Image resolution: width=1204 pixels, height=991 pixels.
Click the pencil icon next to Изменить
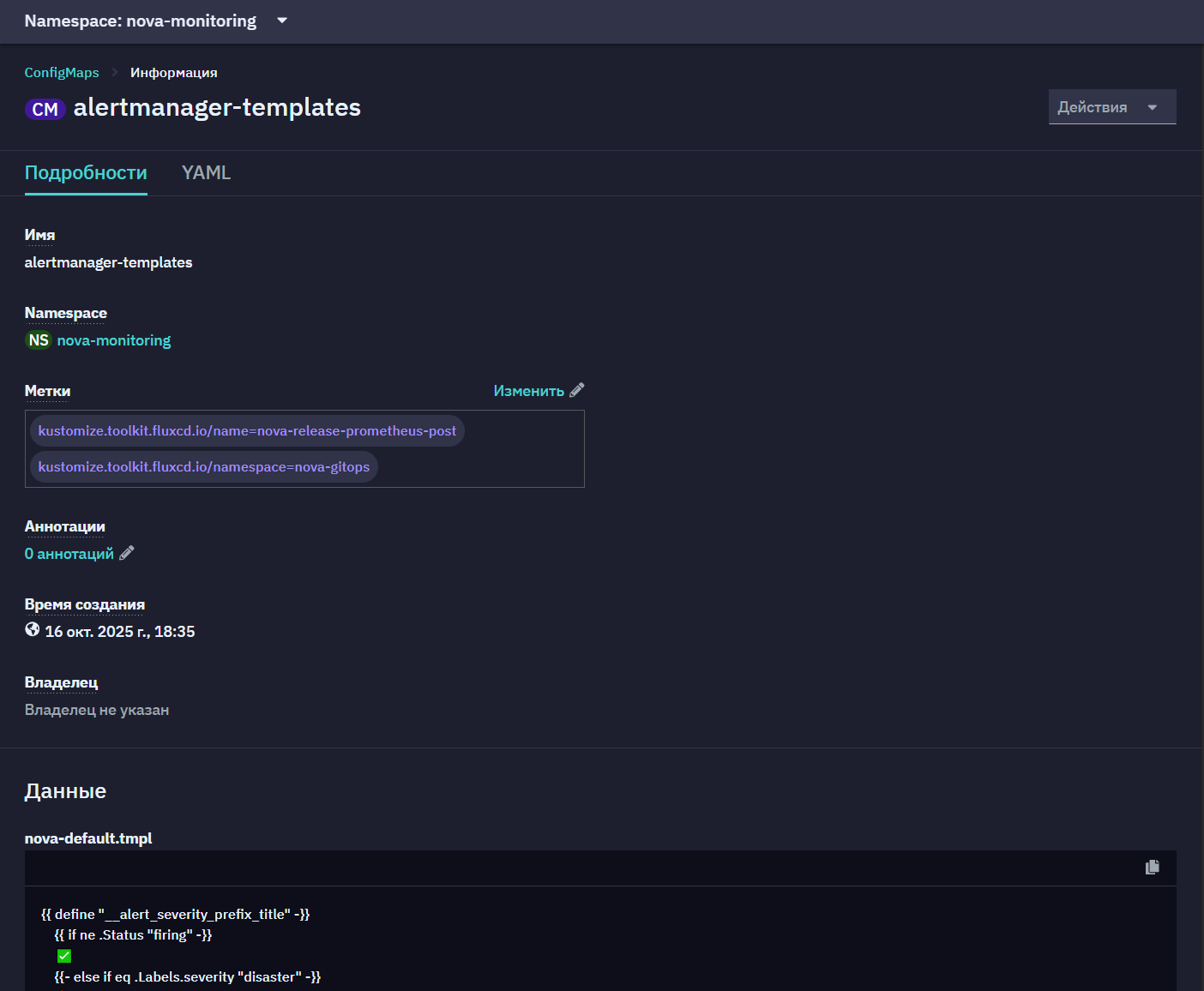577,390
